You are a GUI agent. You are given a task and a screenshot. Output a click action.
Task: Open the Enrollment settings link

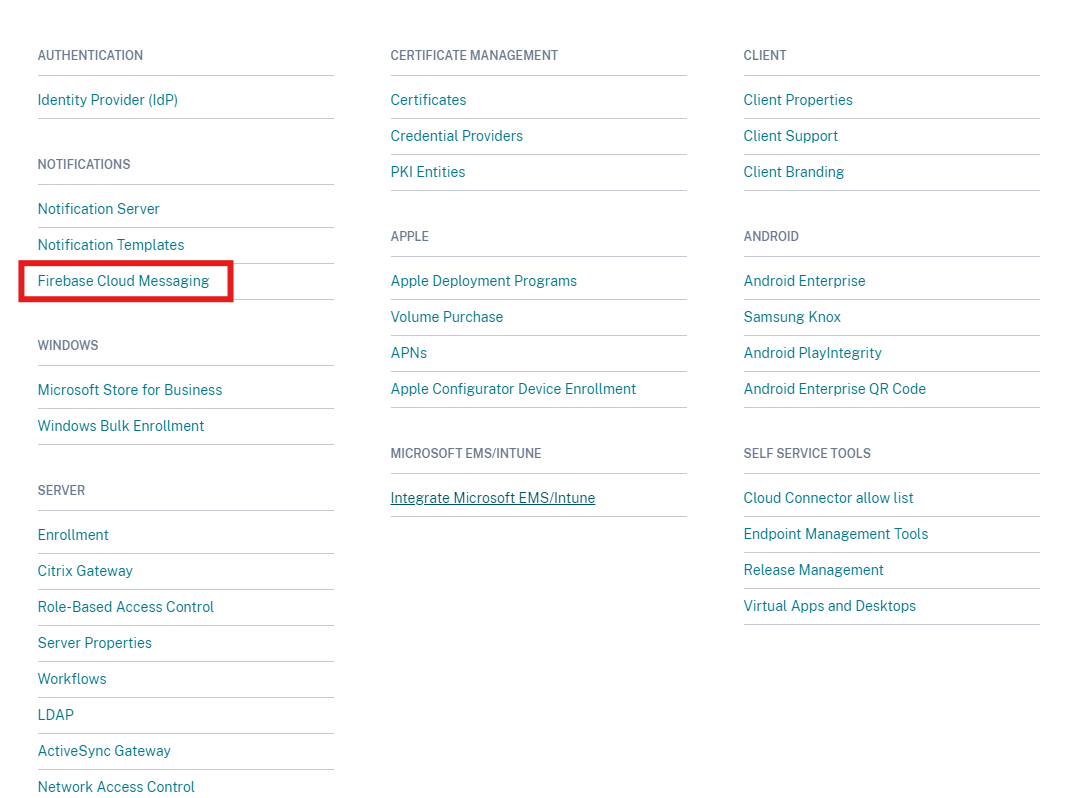(x=73, y=535)
